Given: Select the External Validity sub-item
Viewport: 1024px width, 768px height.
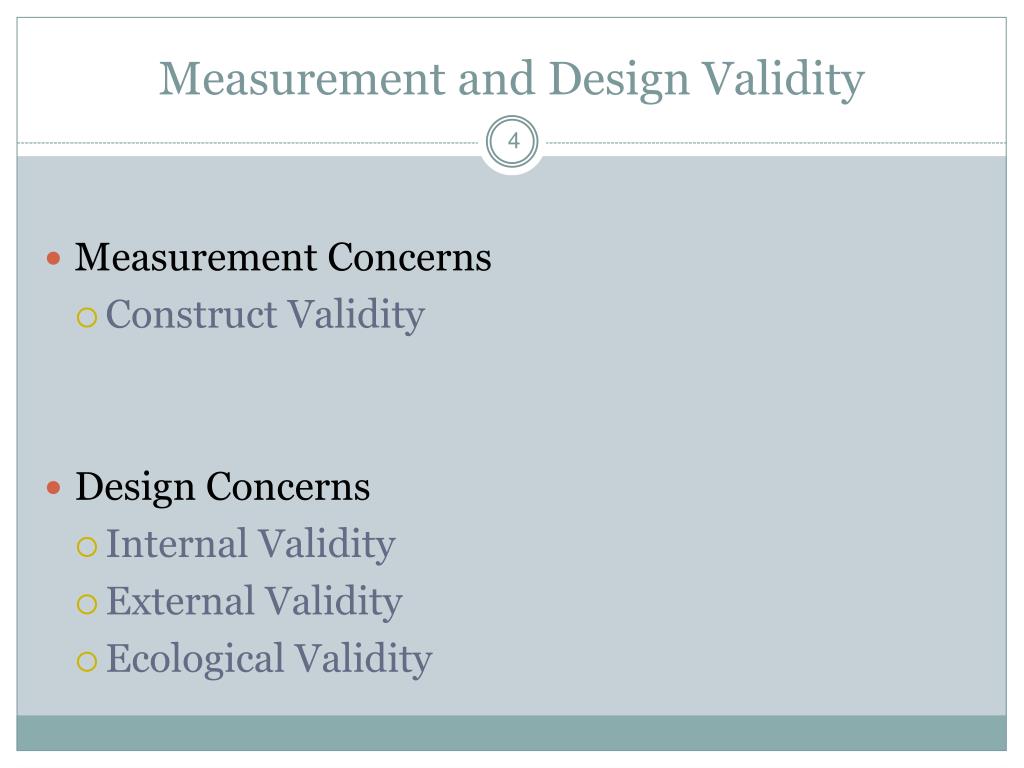Looking at the screenshot, I should coord(254,601).
